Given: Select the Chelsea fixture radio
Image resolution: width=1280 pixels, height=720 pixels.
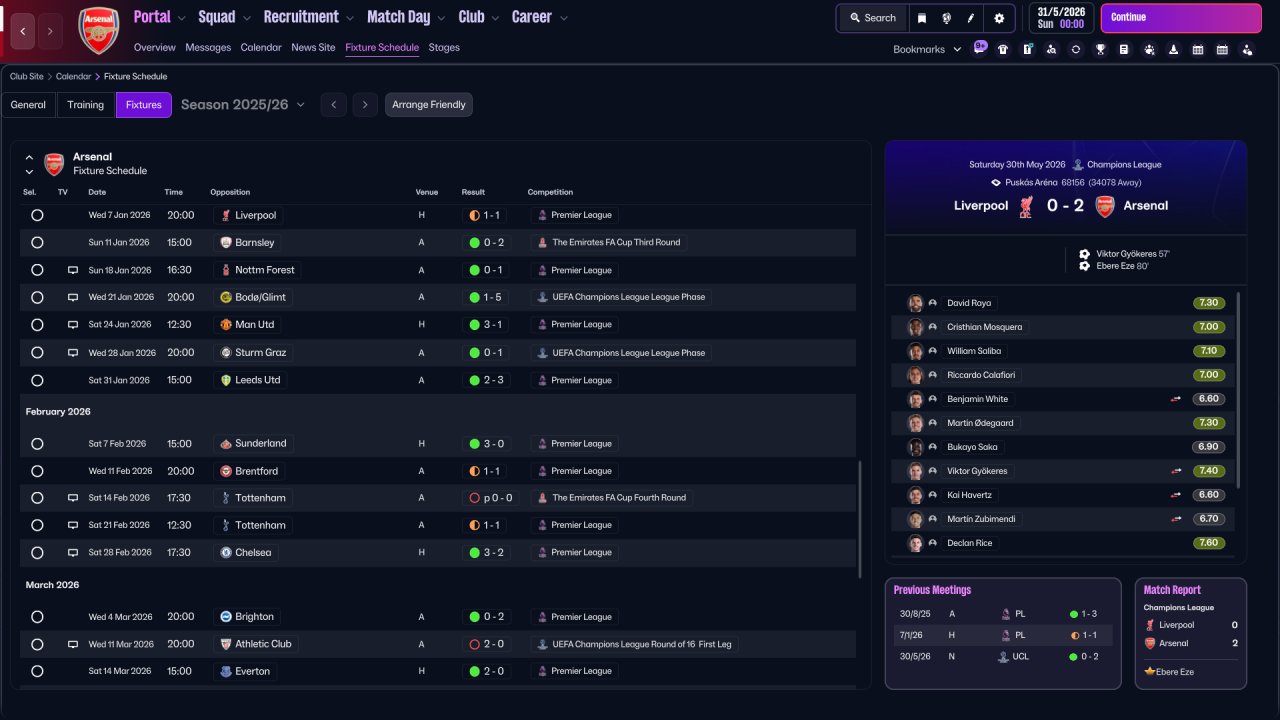Looking at the screenshot, I should [37, 552].
